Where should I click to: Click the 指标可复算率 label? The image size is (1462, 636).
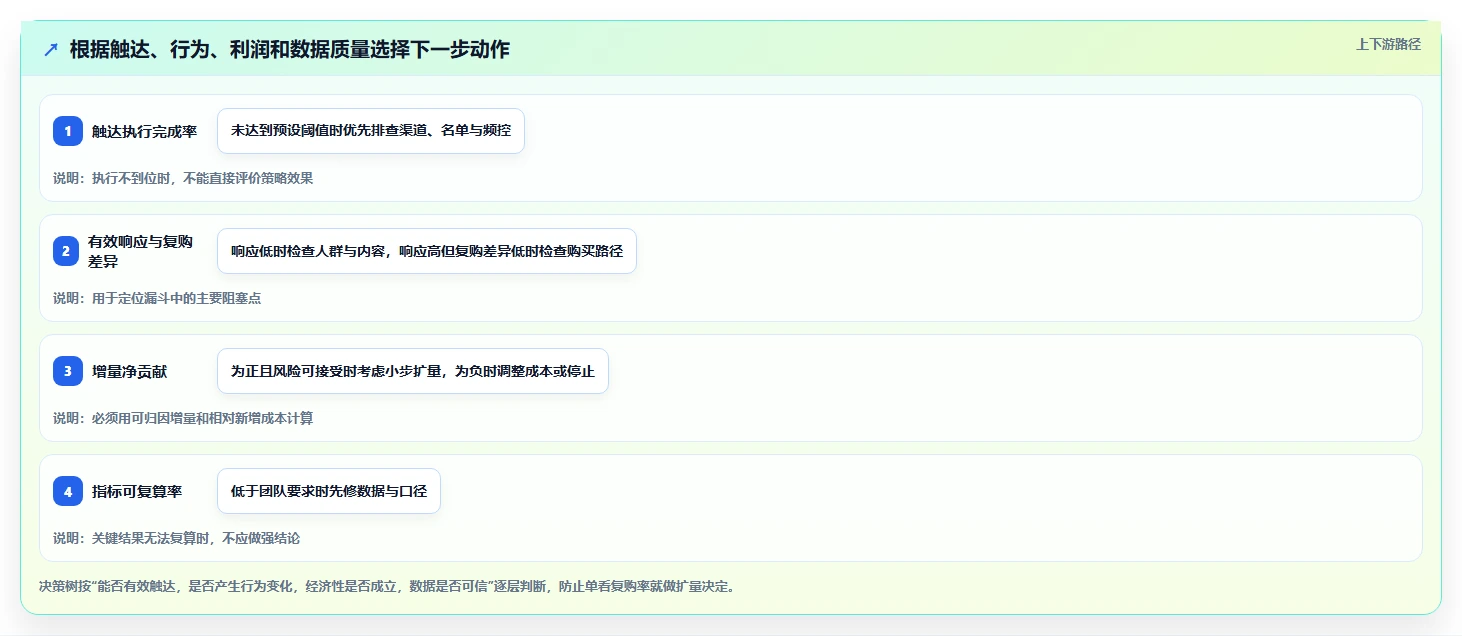pos(137,491)
